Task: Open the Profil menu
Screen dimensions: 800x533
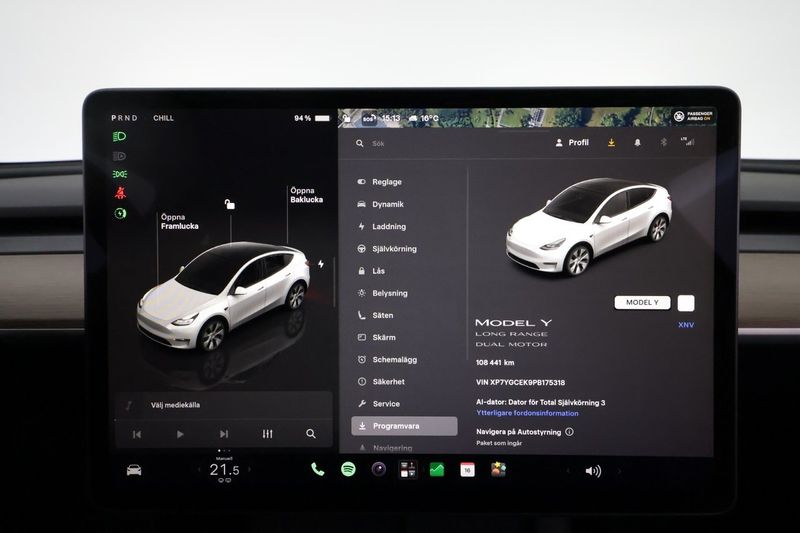Action: 572,143
